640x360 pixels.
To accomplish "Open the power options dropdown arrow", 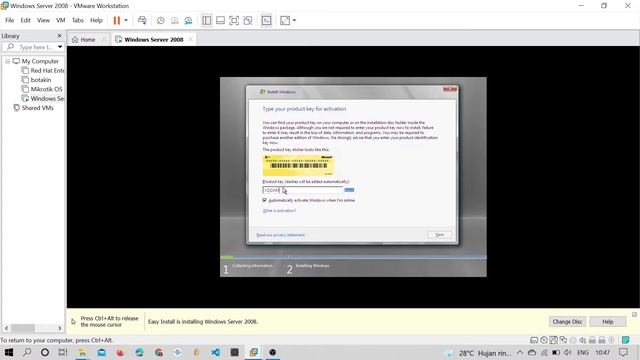I will coord(126,20).
